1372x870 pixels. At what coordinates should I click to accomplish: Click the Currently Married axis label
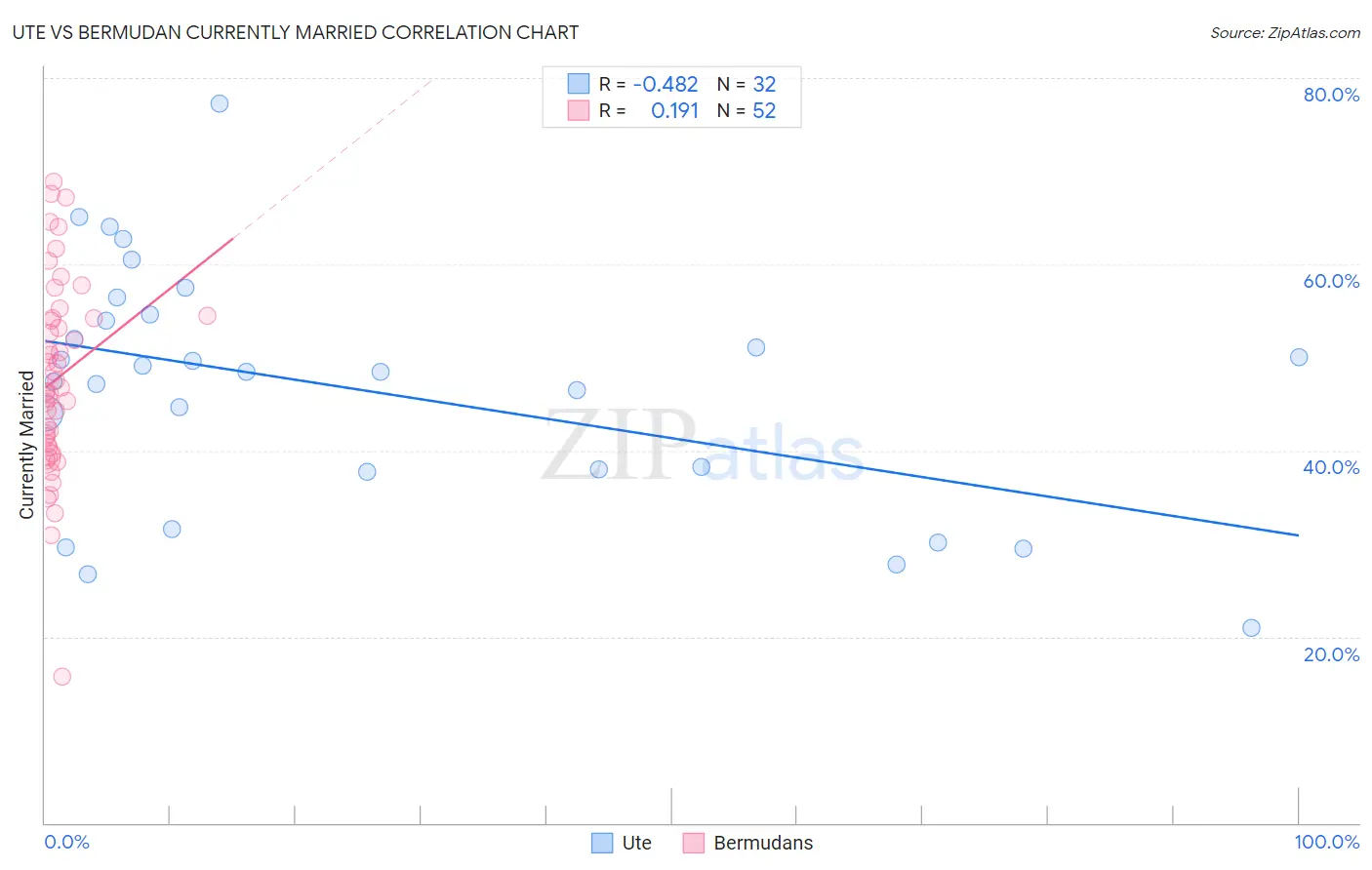pyautogui.click(x=26, y=445)
